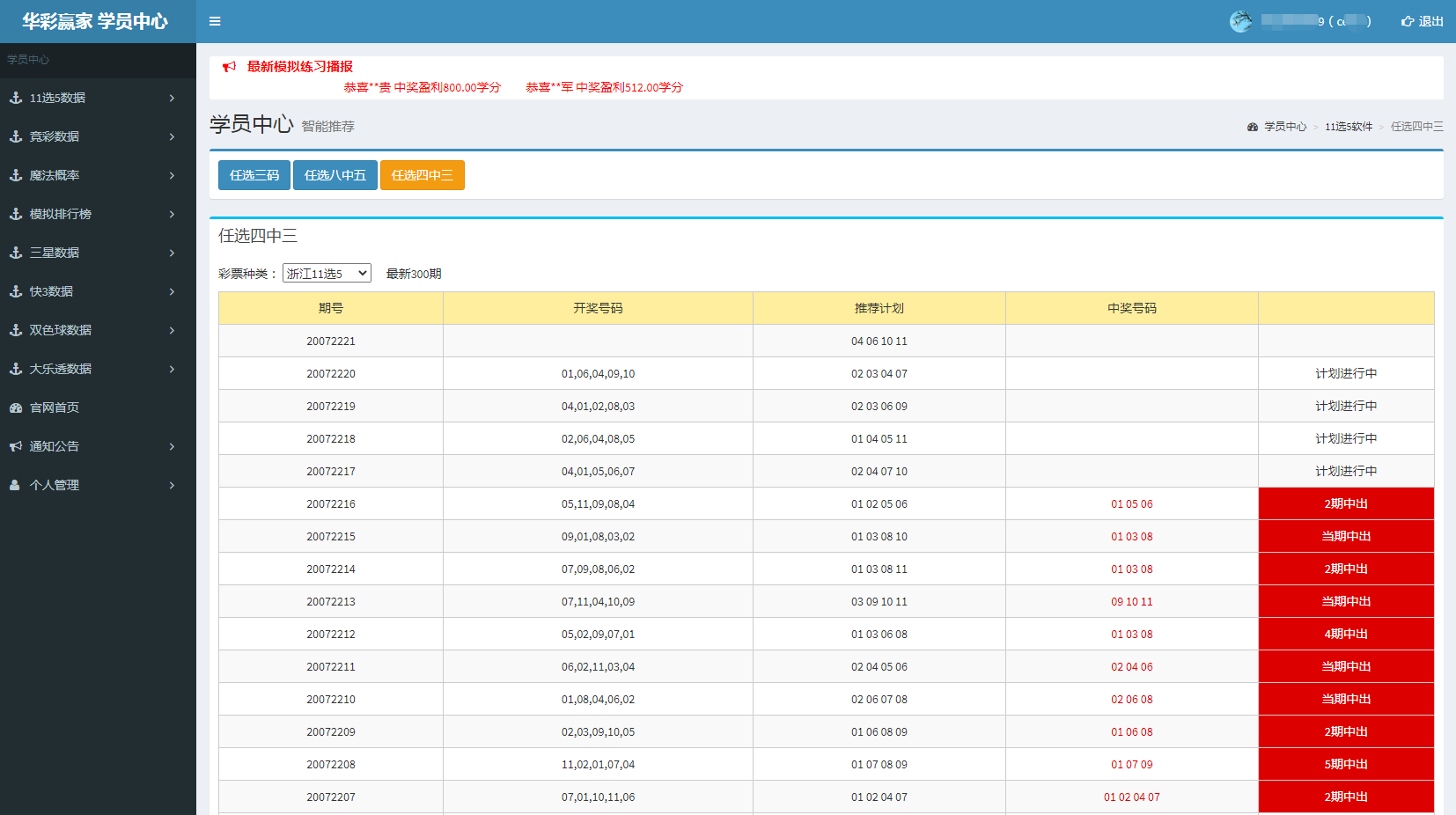Toggle the hamburger sidebar menu icon
The image size is (1456, 815).
click(215, 21)
